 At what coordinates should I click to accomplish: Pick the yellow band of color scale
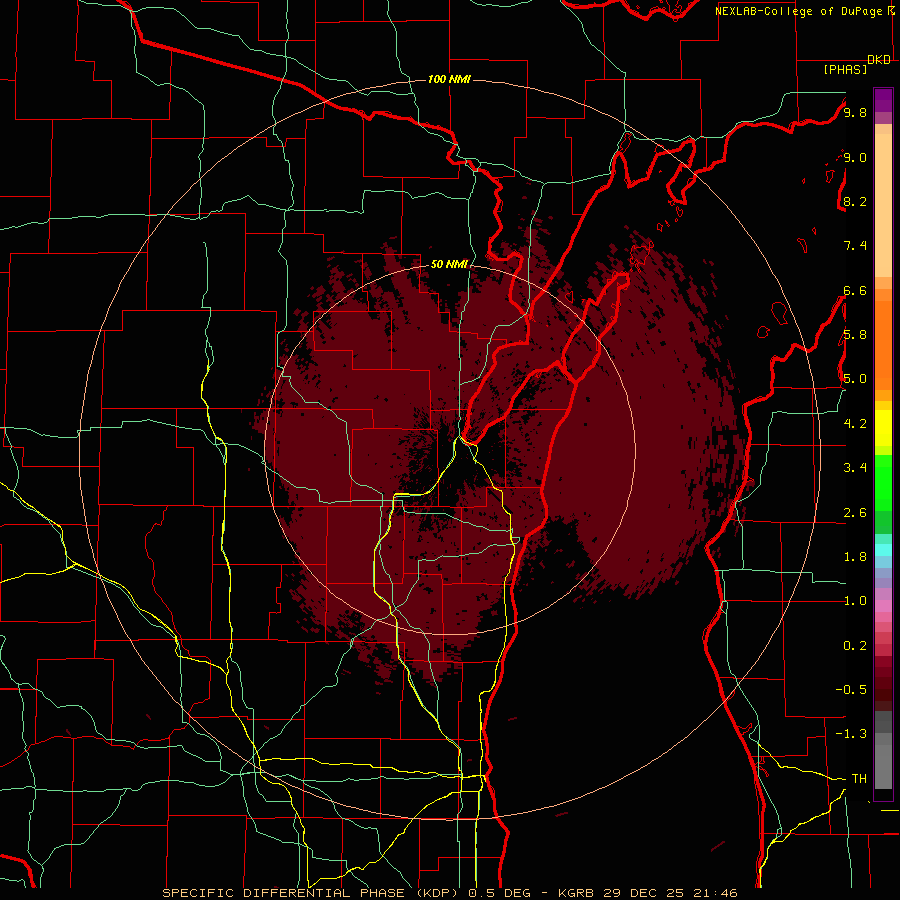(883, 428)
